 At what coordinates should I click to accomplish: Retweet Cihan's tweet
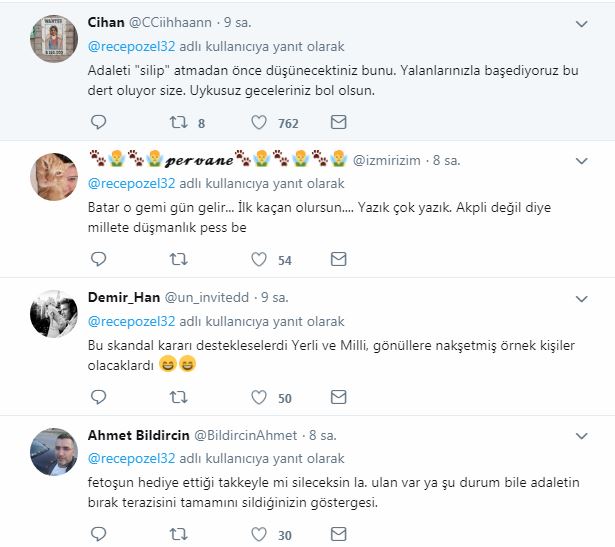(x=178, y=123)
